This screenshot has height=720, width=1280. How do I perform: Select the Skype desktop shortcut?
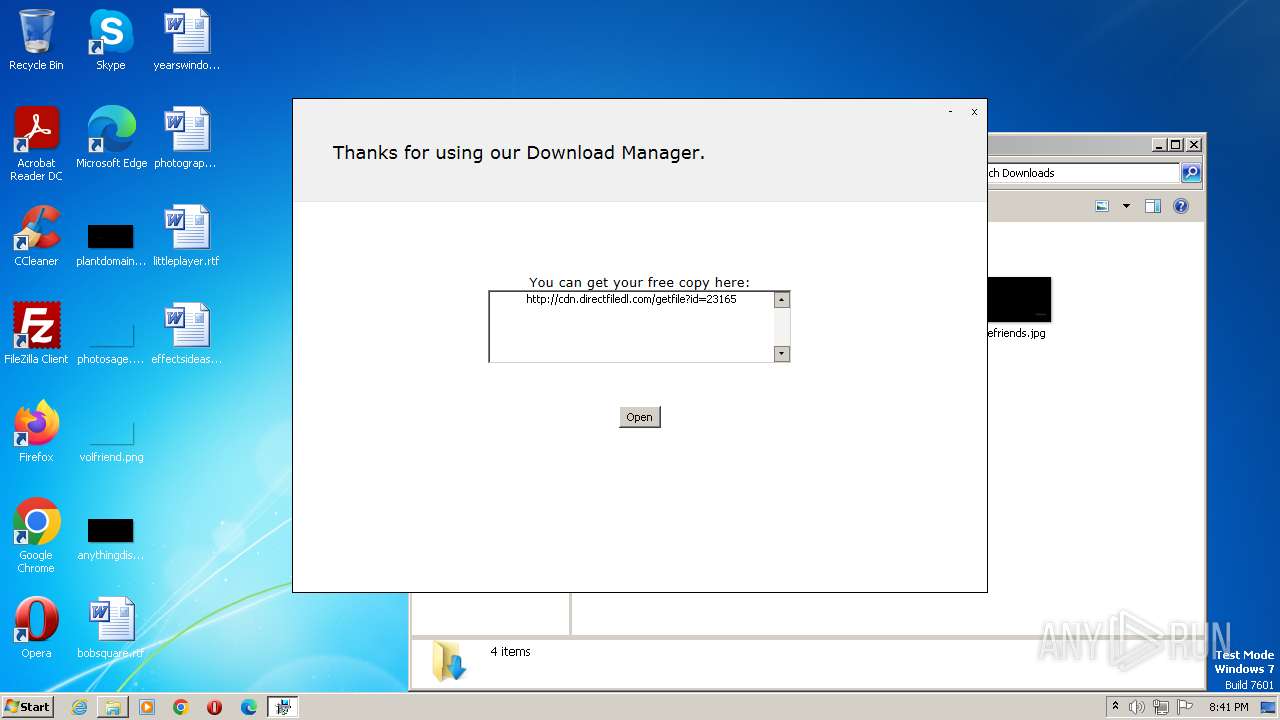pos(110,40)
